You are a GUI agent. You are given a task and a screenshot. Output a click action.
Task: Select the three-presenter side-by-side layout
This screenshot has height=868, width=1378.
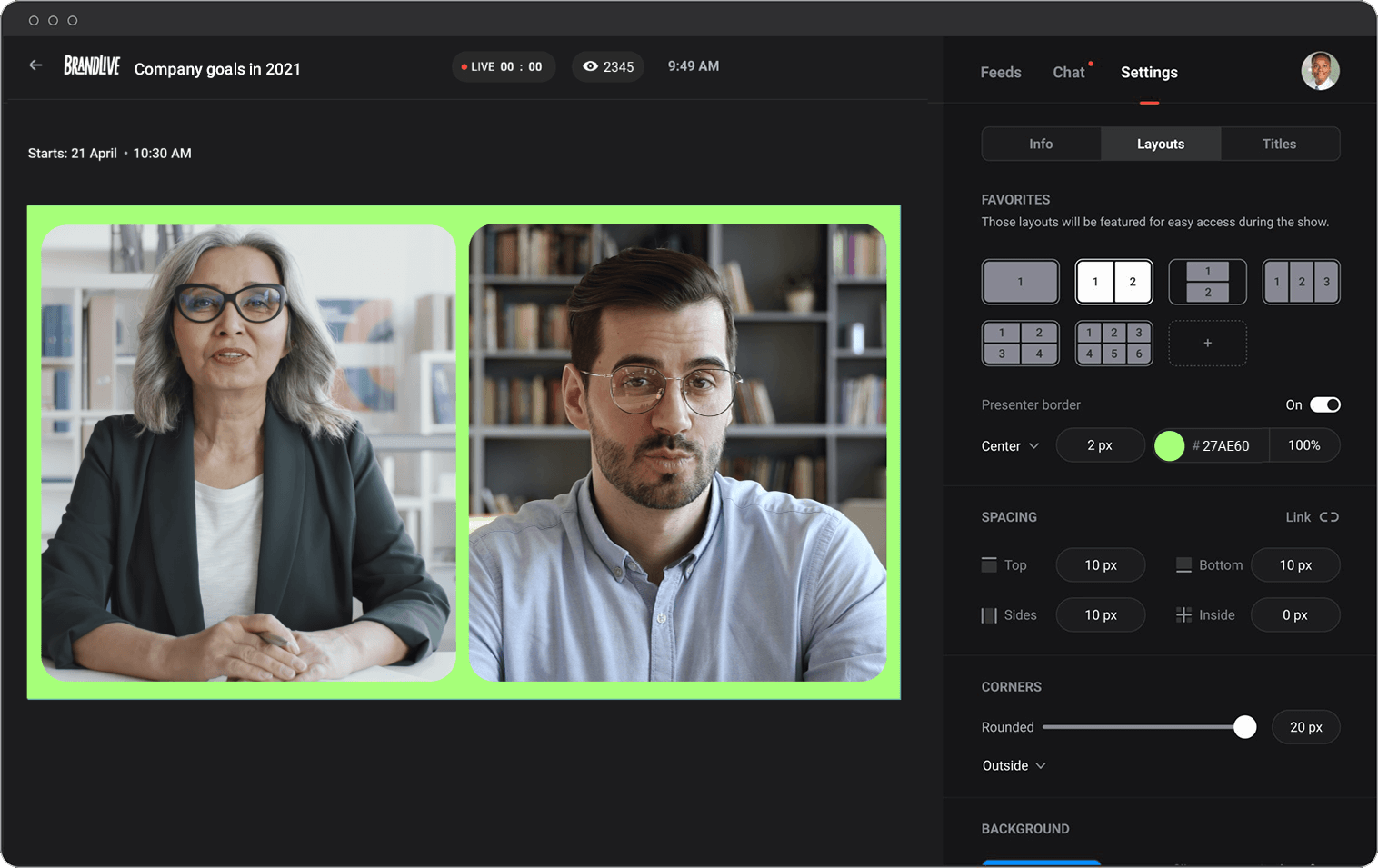point(1301,282)
